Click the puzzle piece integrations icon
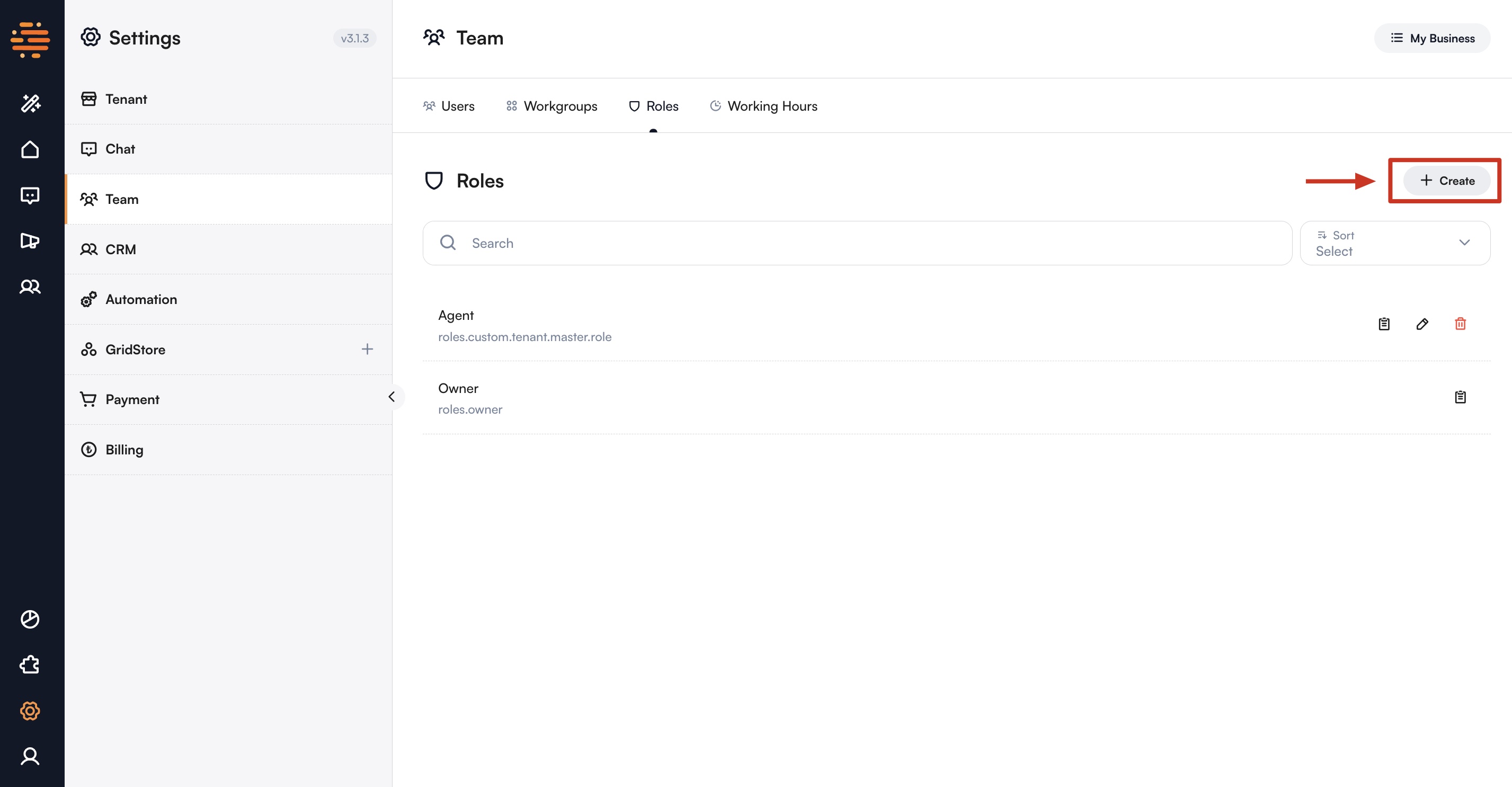Image resolution: width=1512 pixels, height=787 pixels. click(x=30, y=665)
